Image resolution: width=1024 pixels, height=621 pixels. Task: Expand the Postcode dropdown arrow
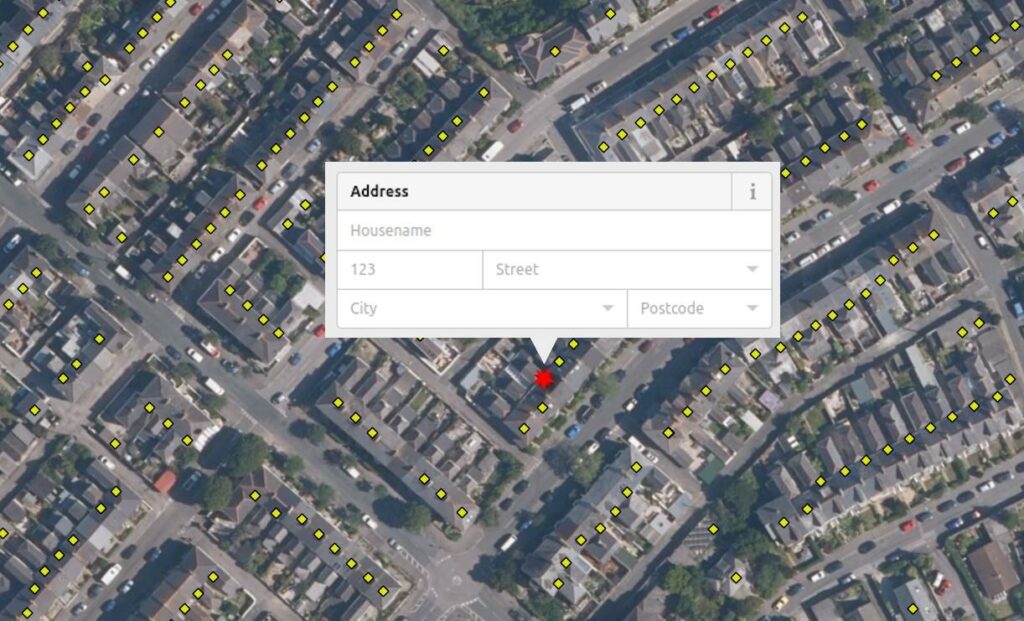(x=752, y=308)
